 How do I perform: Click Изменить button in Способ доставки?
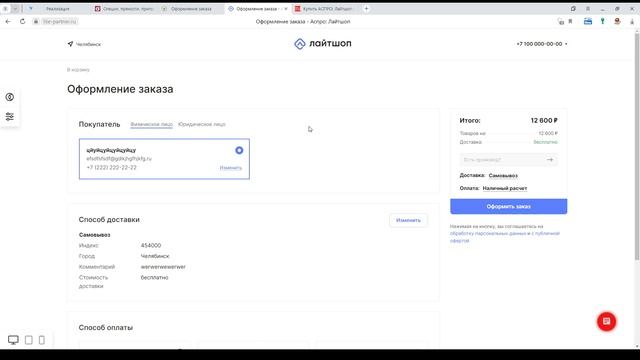pos(408,220)
